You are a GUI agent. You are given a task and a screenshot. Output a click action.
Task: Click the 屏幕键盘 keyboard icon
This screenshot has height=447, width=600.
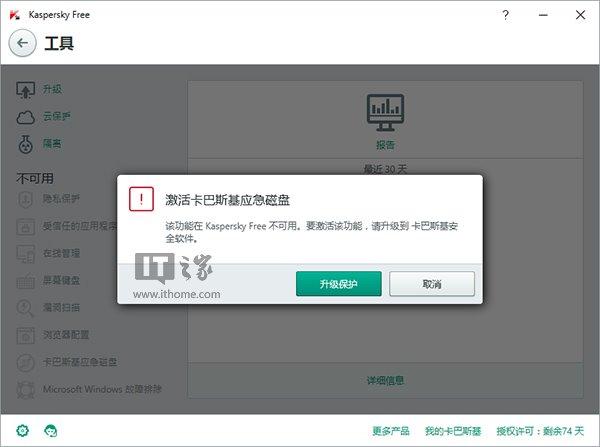[x=26, y=281]
